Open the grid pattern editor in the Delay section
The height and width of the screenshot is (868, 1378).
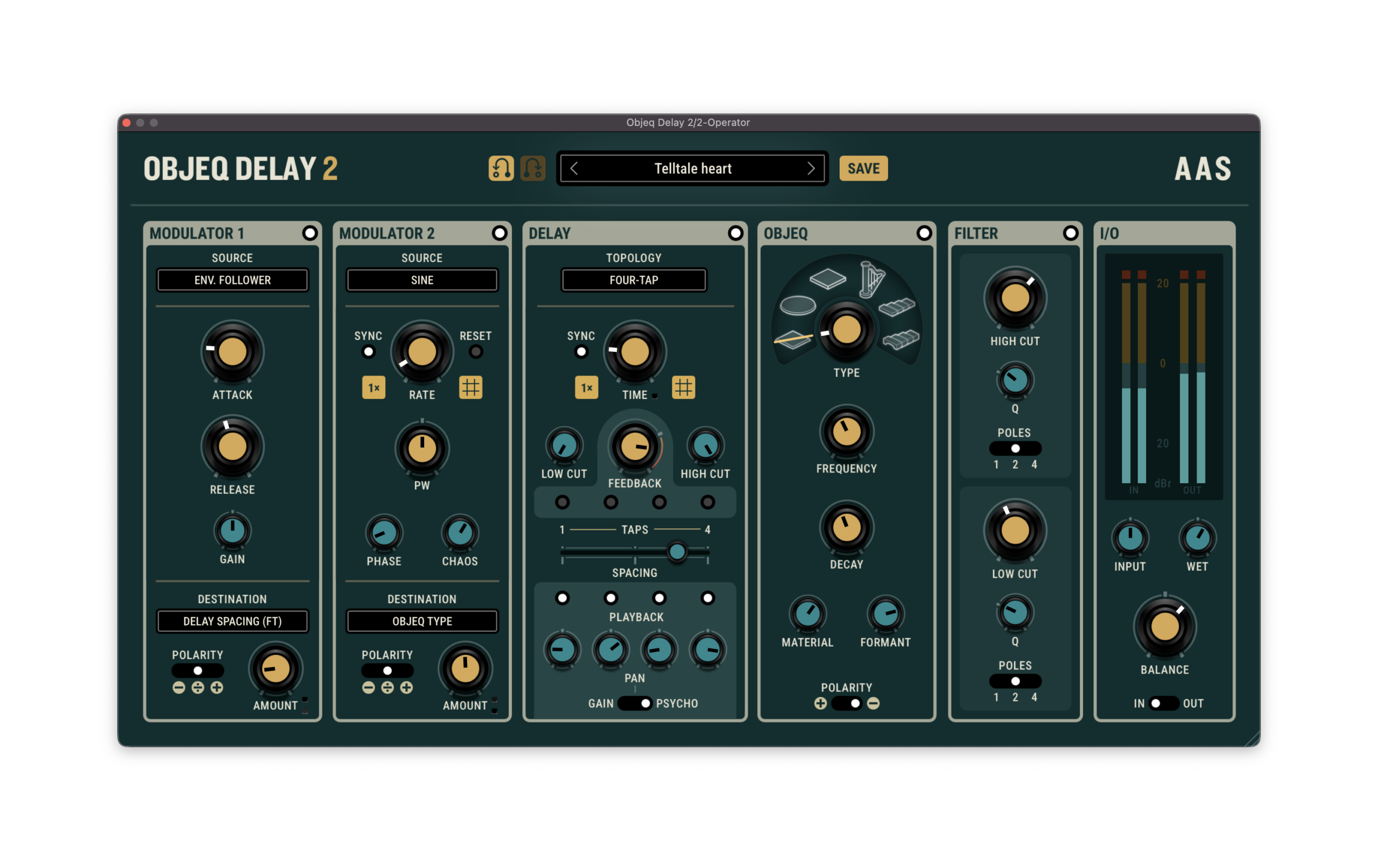click(684, 387)
